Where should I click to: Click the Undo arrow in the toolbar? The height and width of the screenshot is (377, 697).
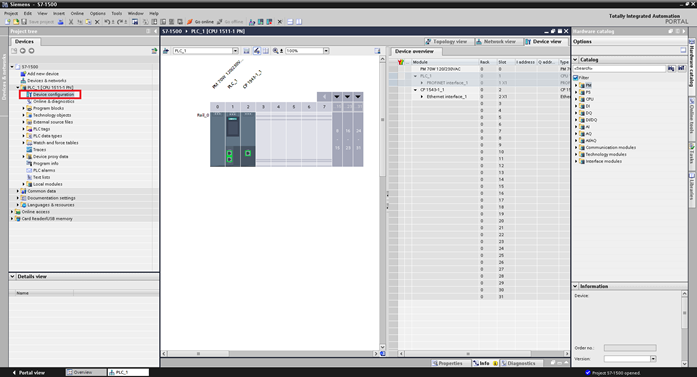point(107,21)
